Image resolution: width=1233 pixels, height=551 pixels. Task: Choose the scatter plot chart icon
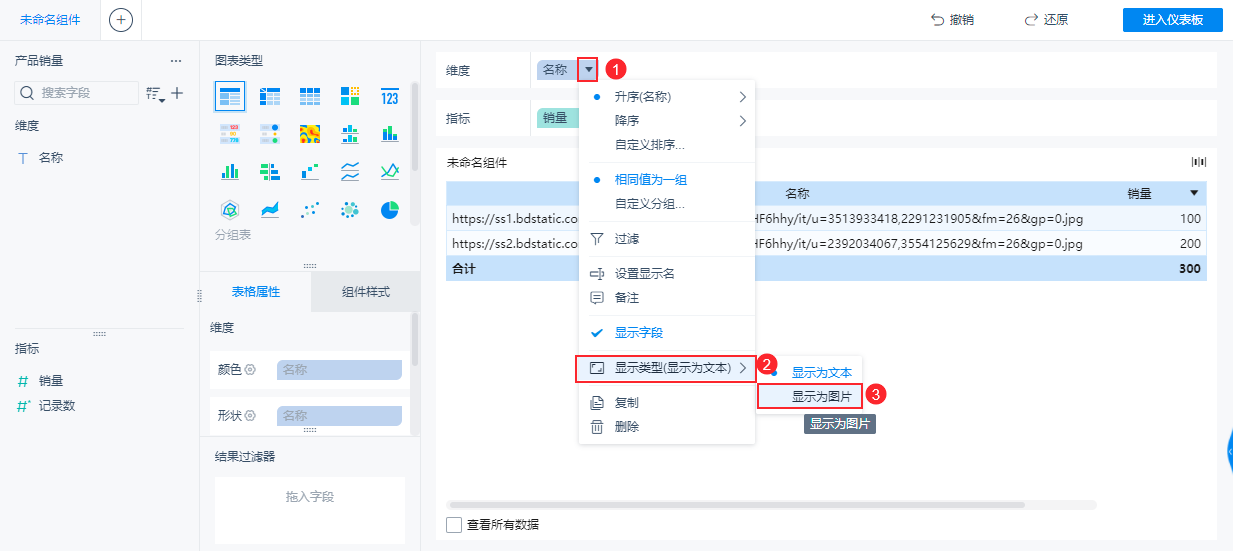pyautogui.click(x=310, y=209)
